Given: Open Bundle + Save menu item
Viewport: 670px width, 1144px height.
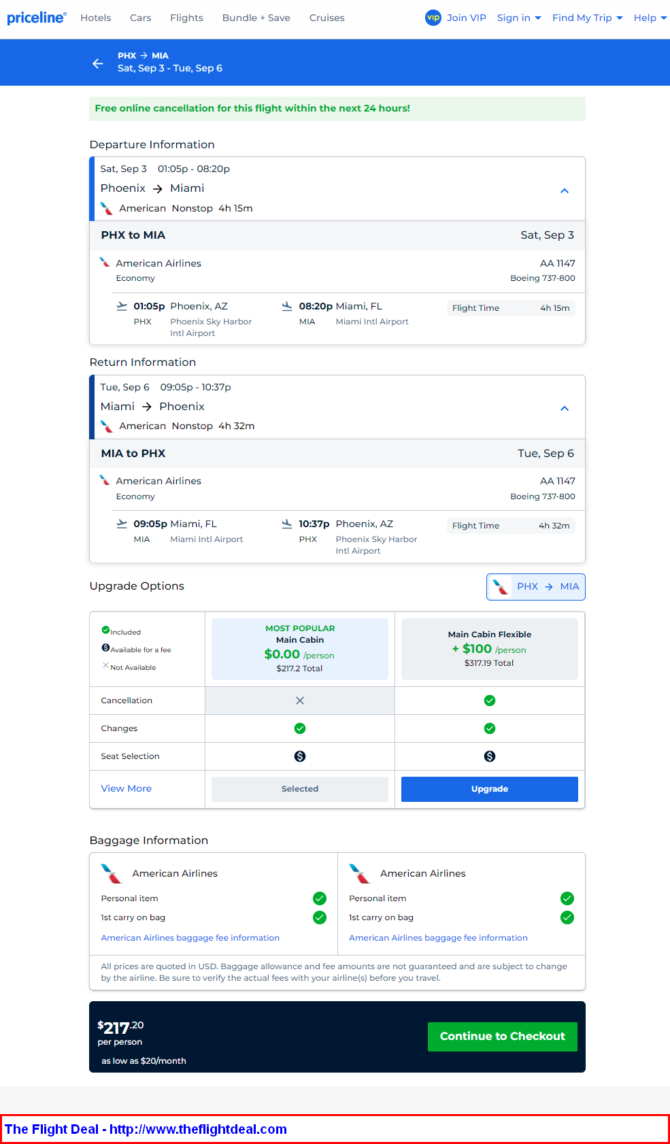Looking at the screenshot, I should (x=256, y=18).
